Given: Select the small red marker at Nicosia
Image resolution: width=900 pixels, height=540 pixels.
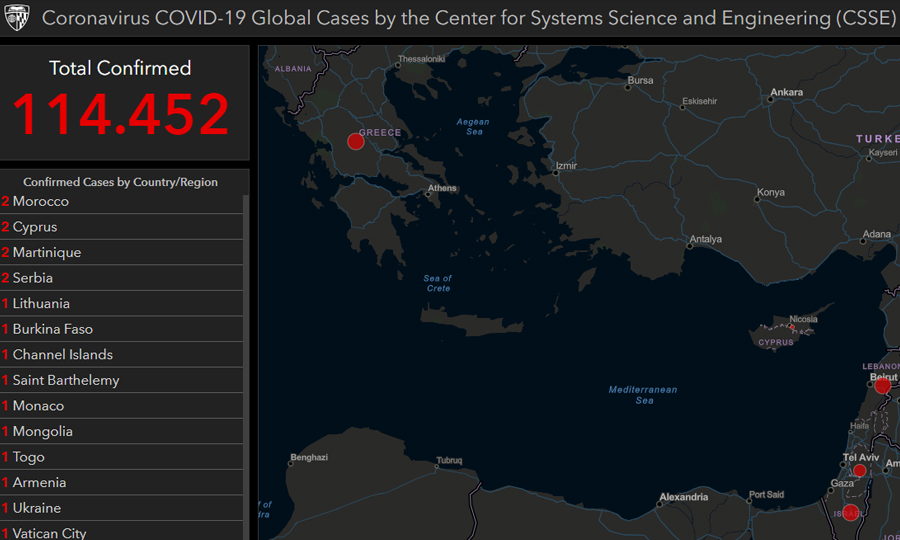Looking at the screenshot, I should [792, 327].
